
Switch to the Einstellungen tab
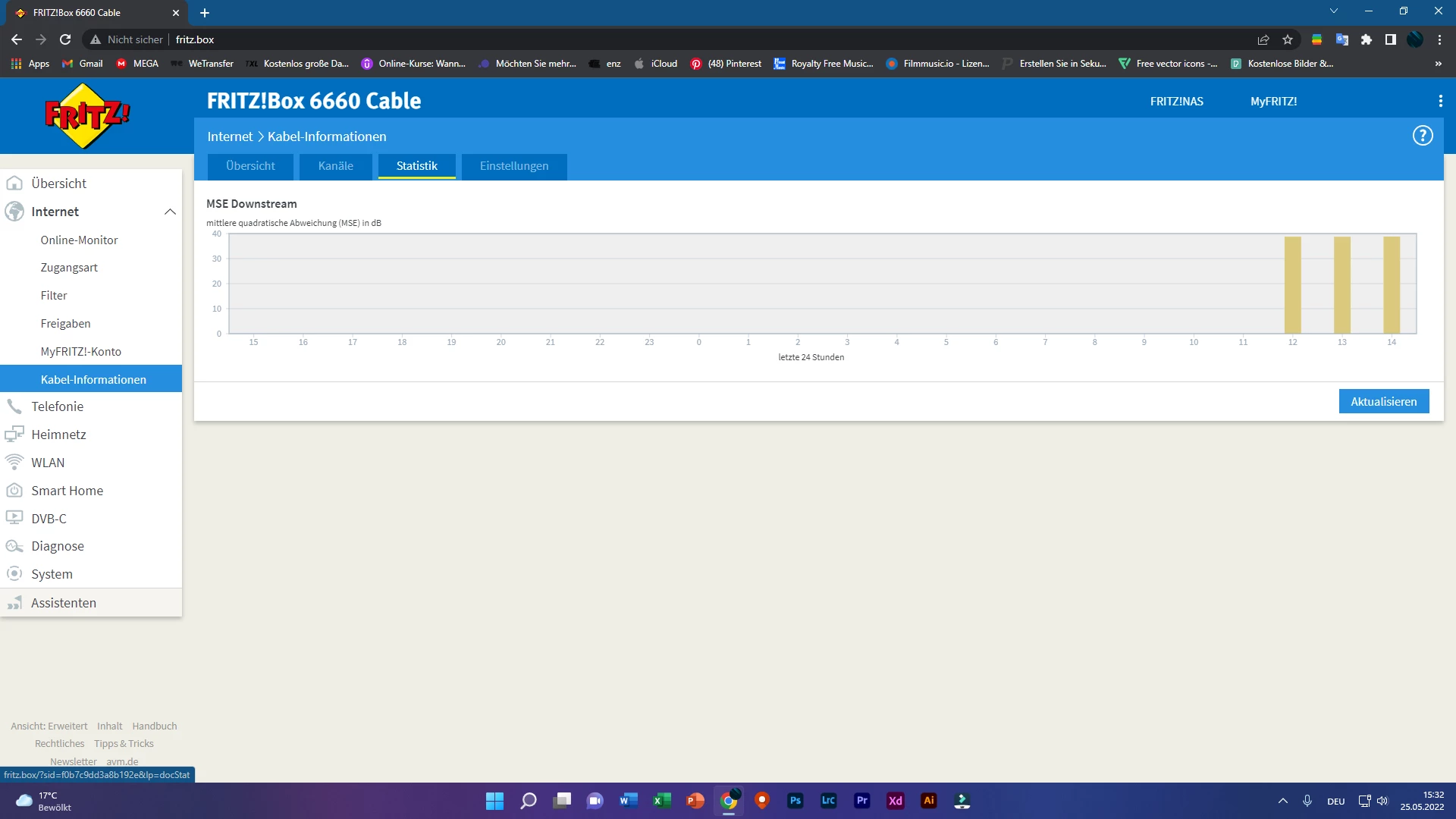pos(513,166)
